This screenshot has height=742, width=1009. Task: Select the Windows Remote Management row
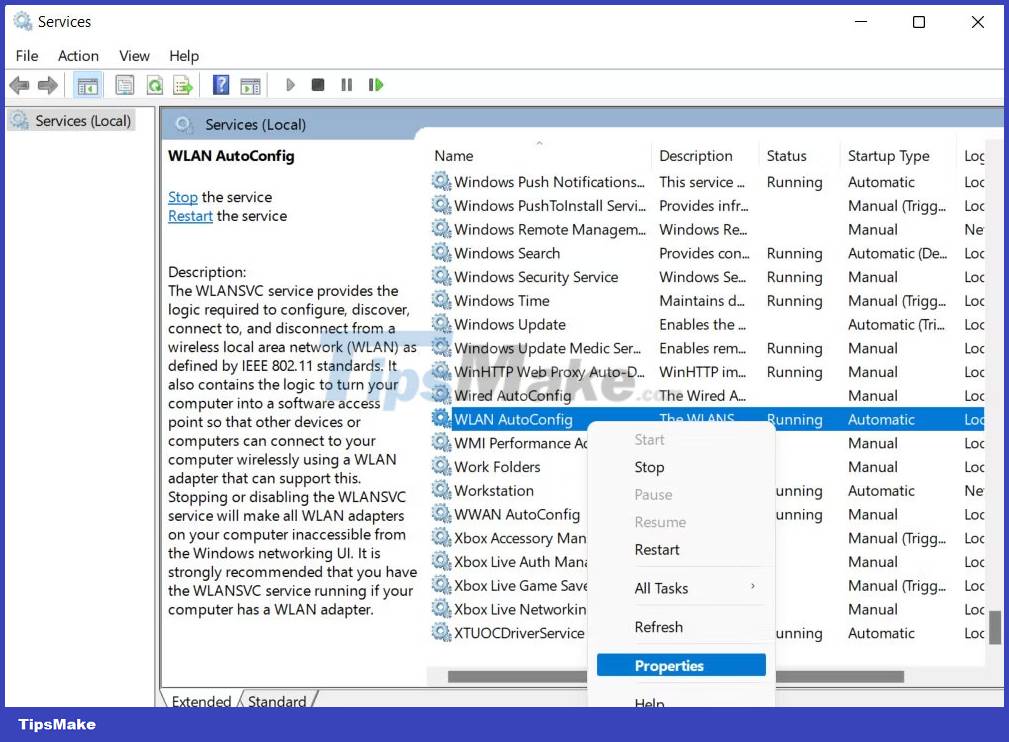coord(706,230)
